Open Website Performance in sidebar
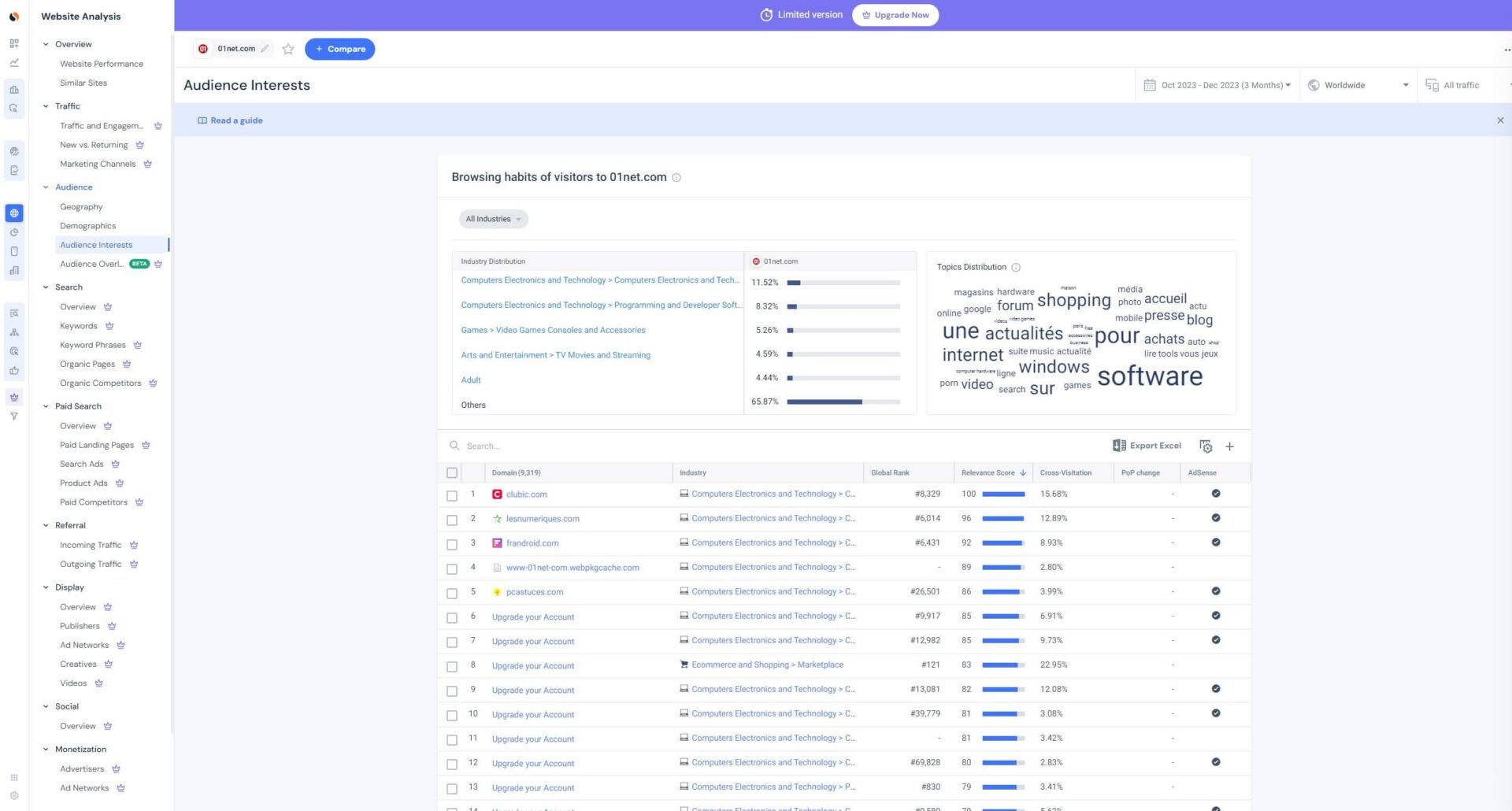 pos(102,64)
